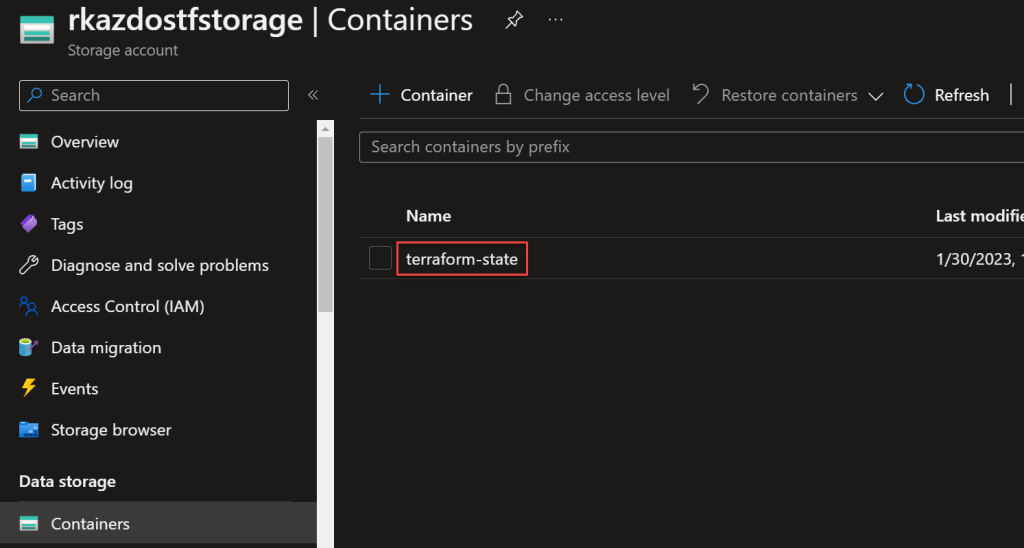Click the Refresh button
Viewport: 1024px width, 548px height.
point(946,95)
